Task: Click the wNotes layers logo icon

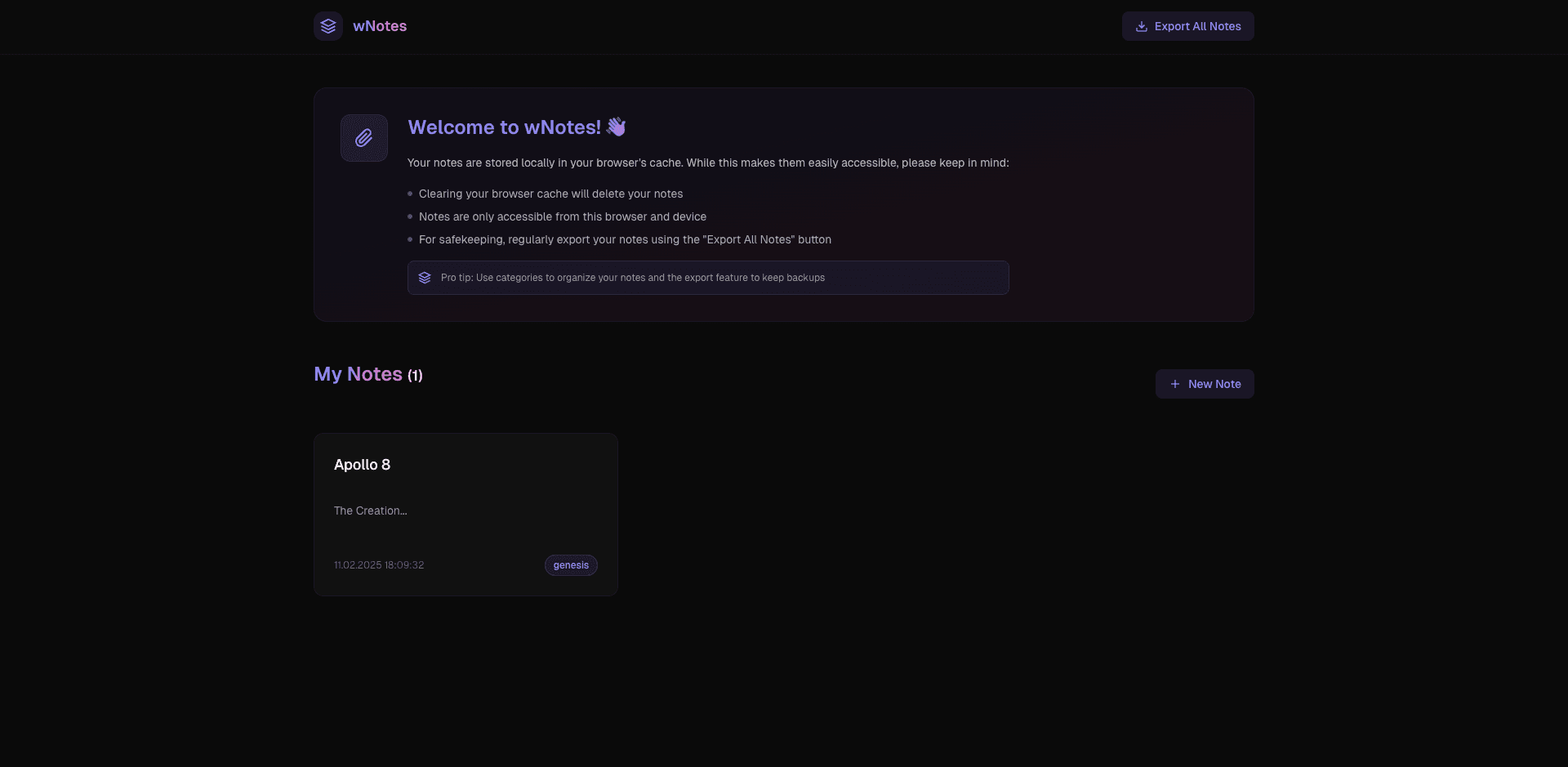Action: 328,26
